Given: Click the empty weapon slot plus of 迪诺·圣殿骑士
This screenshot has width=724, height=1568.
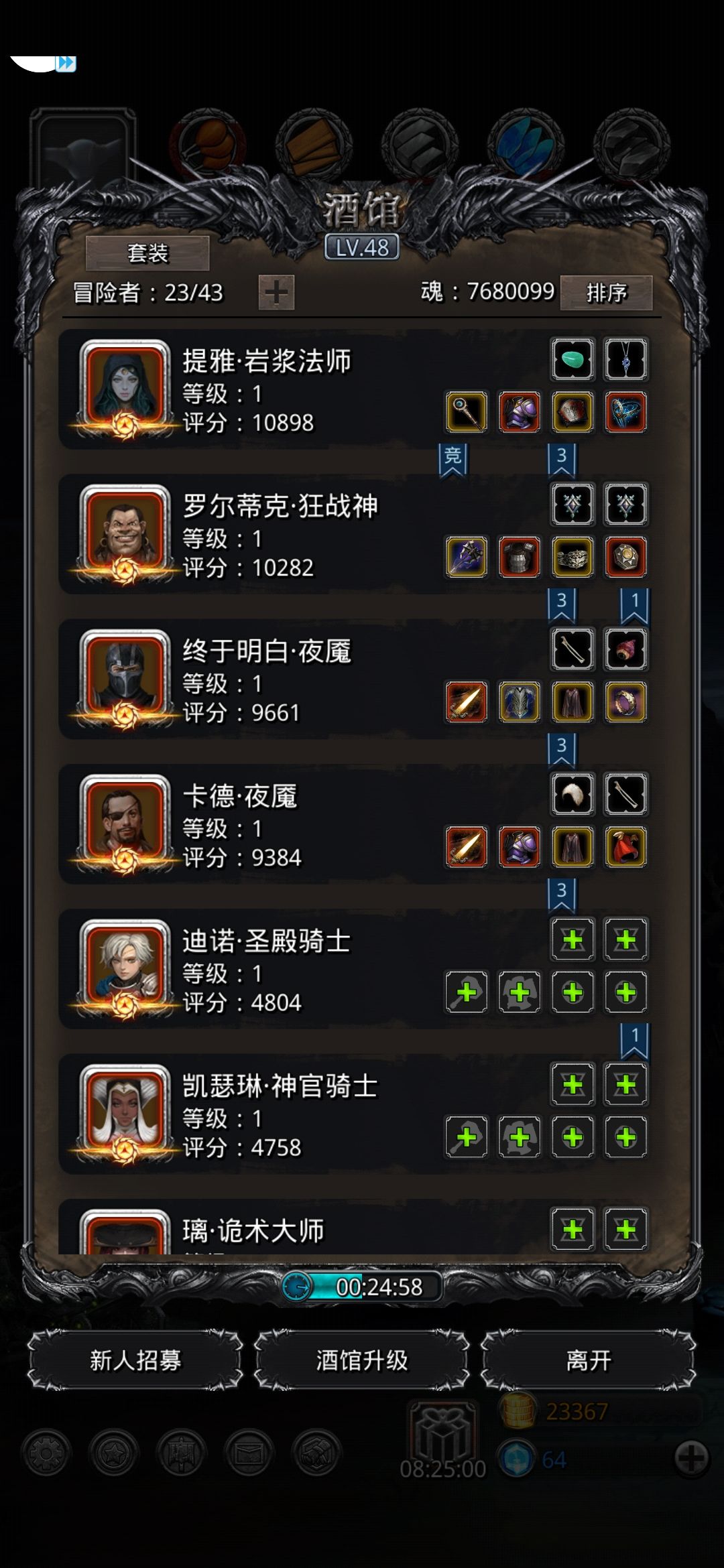Looking at the screenshot, I should tap(466, 992).
